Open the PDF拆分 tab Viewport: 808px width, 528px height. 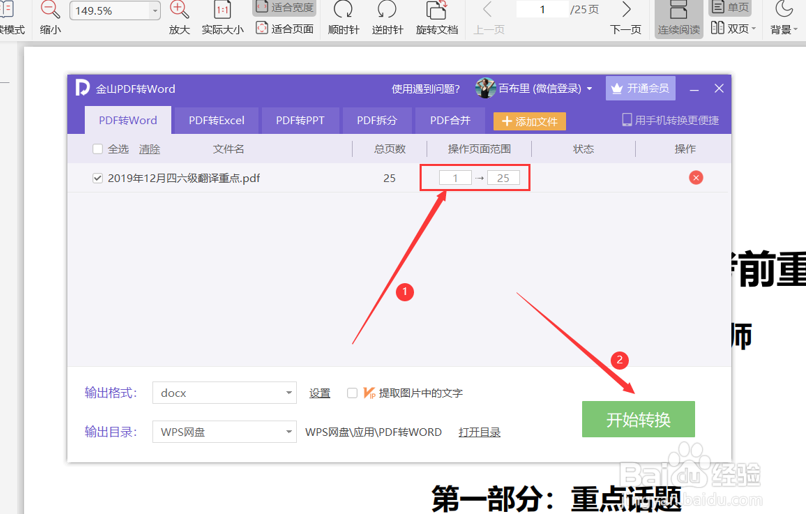click(x=377, y=121)
